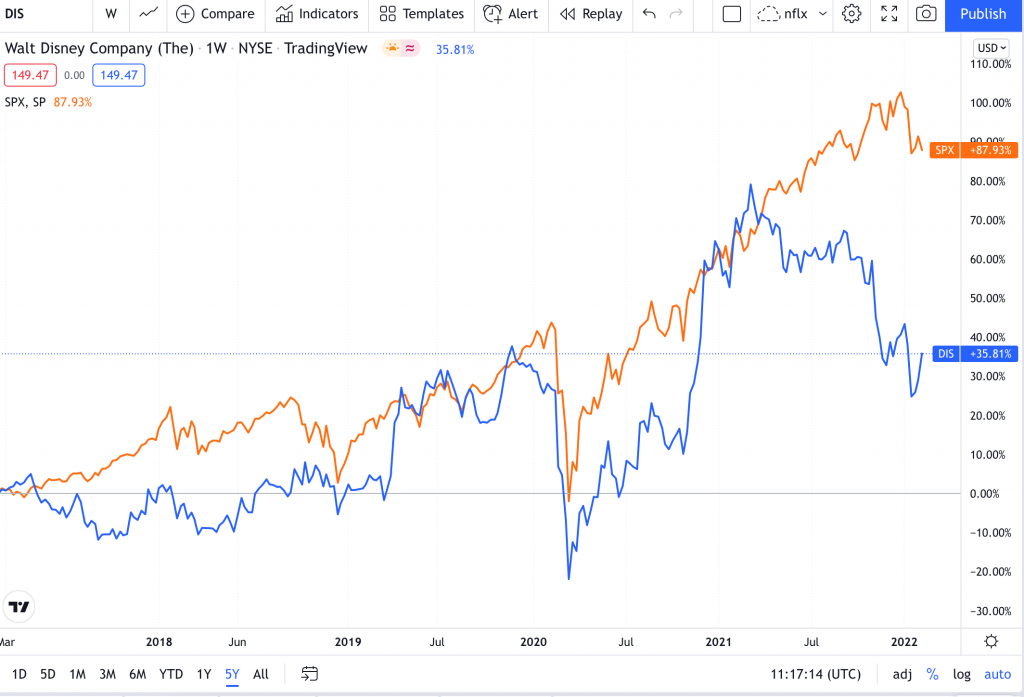Screen dimensions: 1024x697
Task: Take a snapshot with camera icon
Action: (926, 14)
